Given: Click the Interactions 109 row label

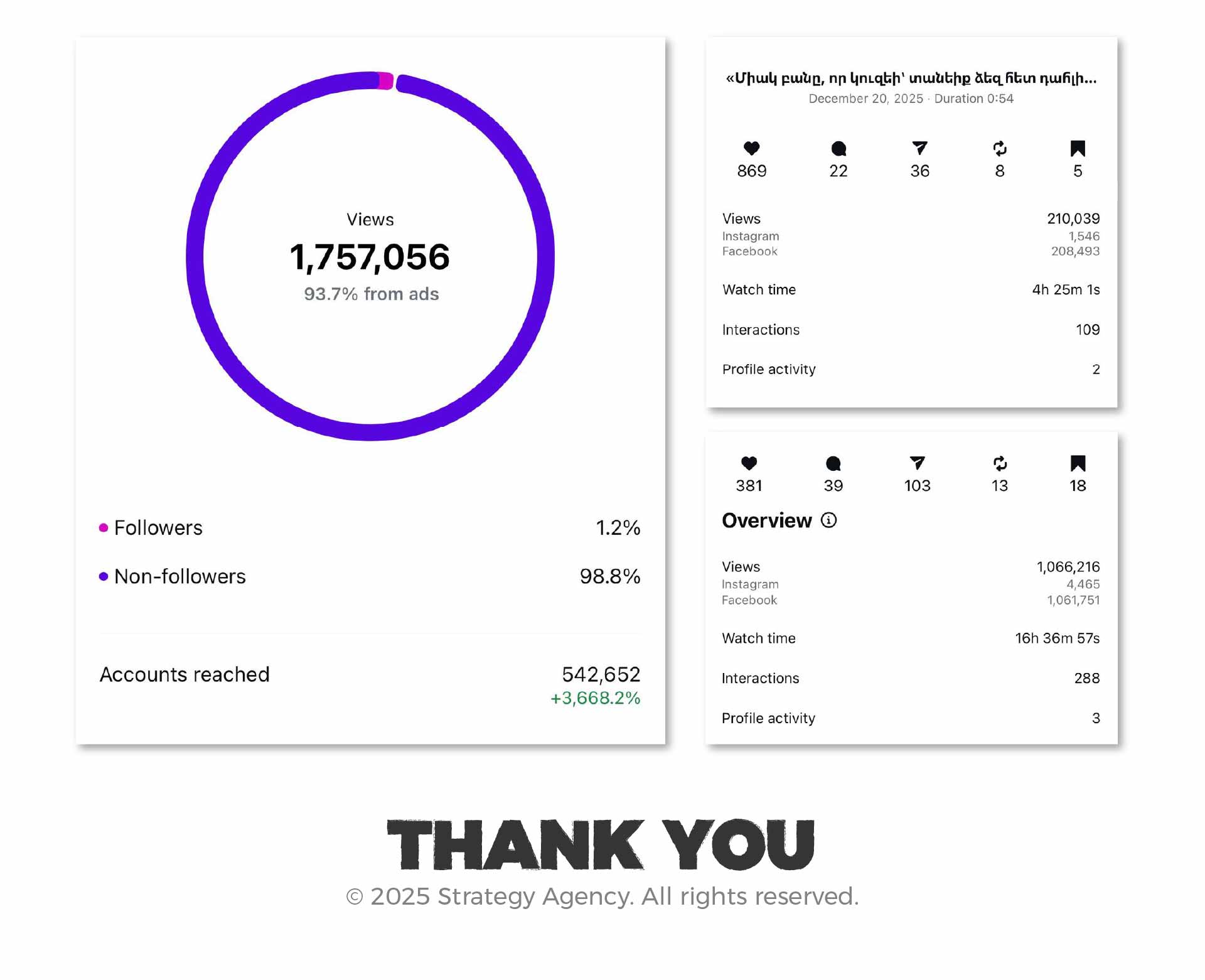Looking at the screenshot, I should tap(761, 330).
